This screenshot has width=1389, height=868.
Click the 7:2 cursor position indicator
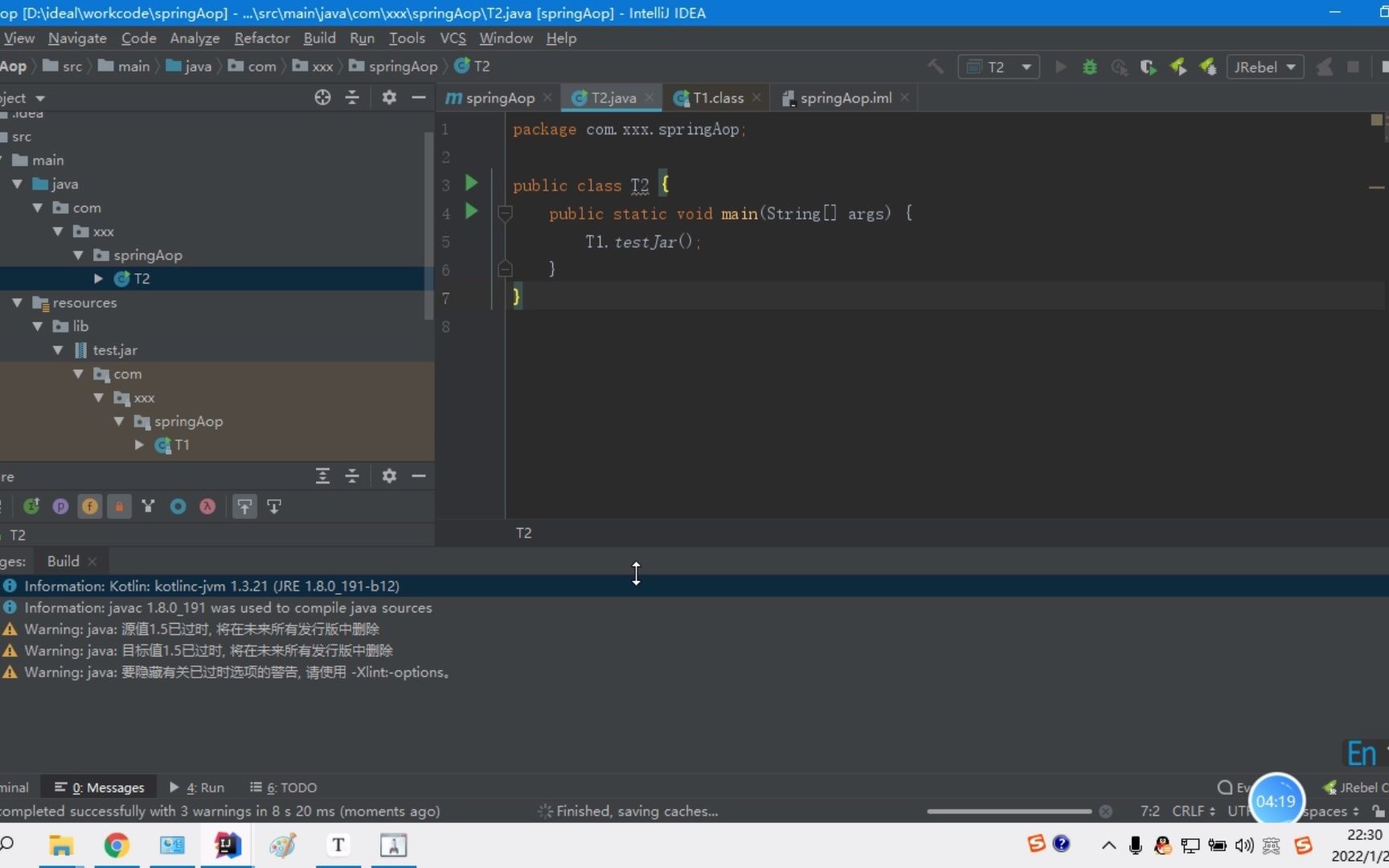pos(1149,811)
